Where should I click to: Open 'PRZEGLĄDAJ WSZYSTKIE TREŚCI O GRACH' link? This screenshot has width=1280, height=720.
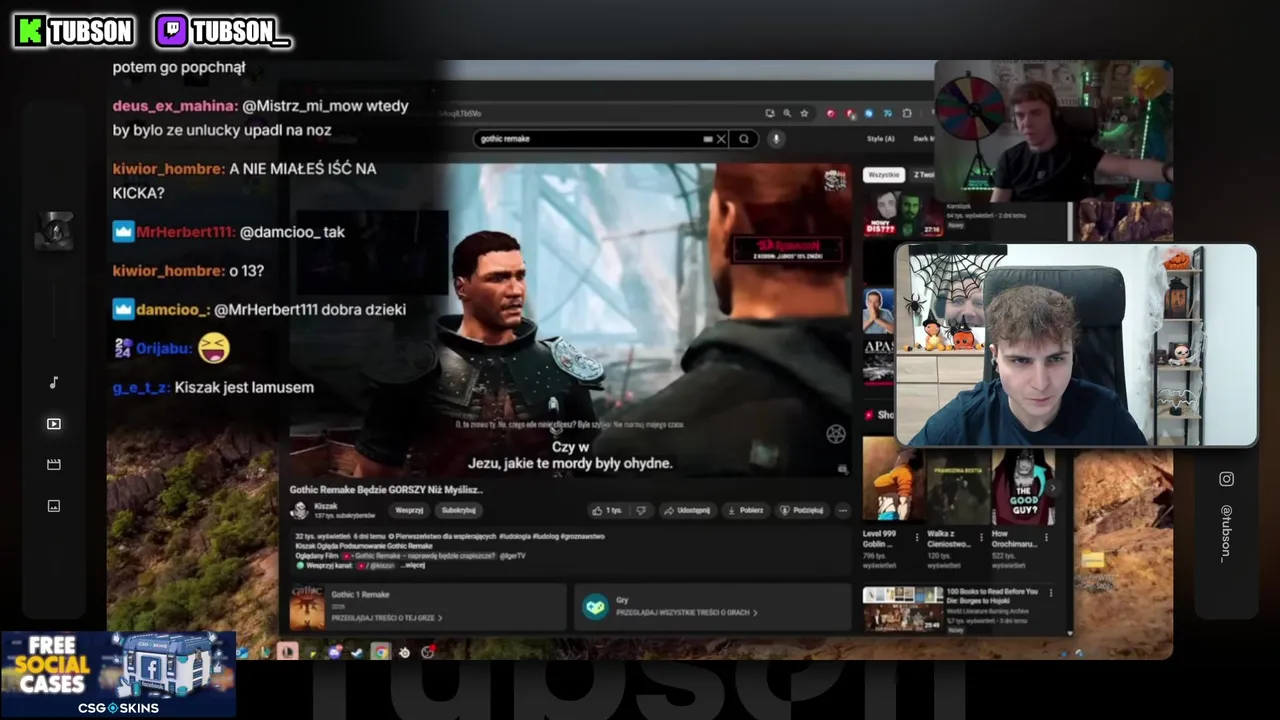(x=687, y=613)
